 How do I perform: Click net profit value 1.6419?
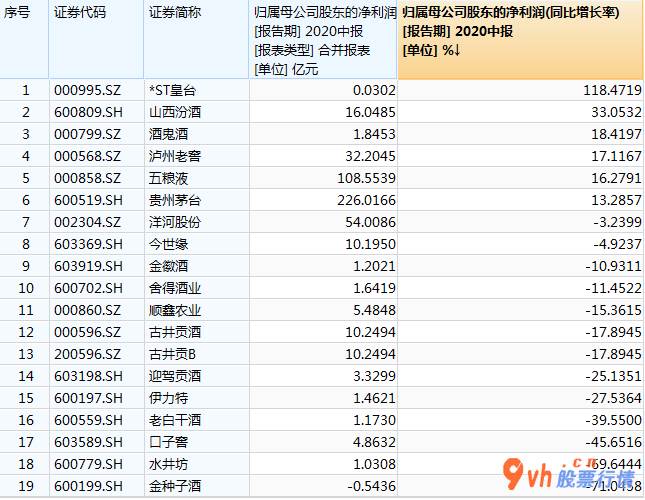[374, 289]
